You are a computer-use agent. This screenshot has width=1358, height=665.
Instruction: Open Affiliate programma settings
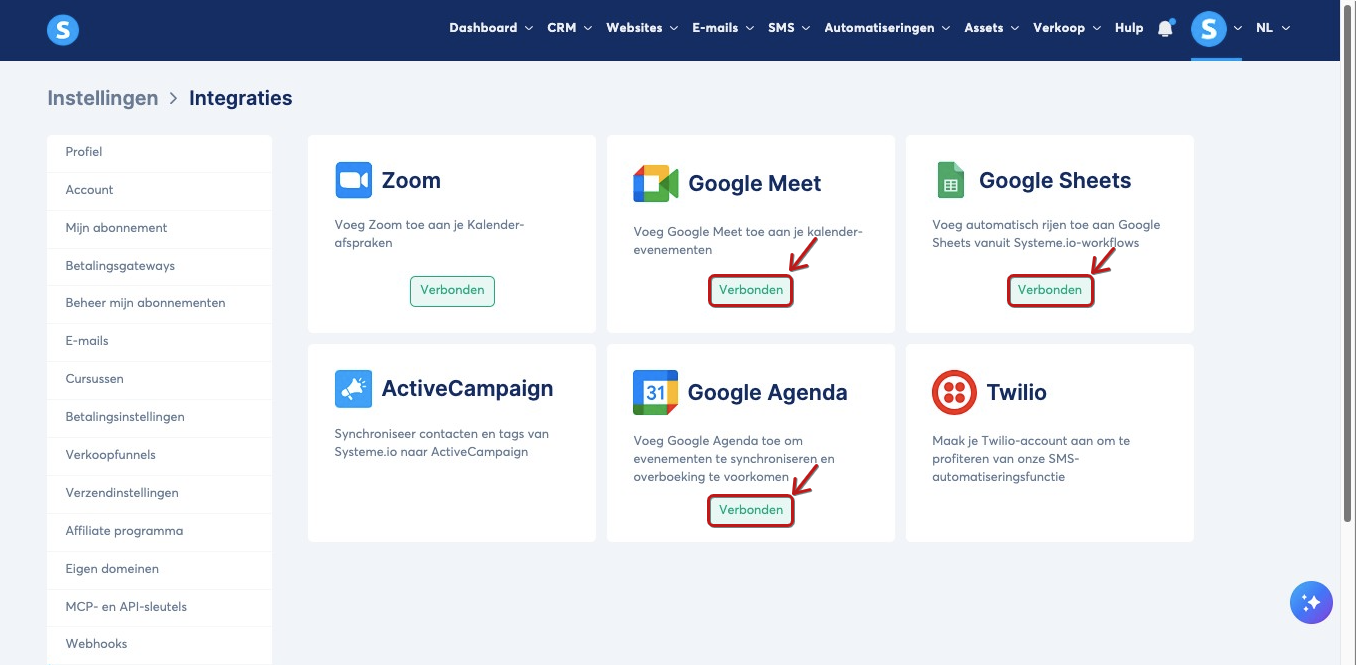coord(159,531)
